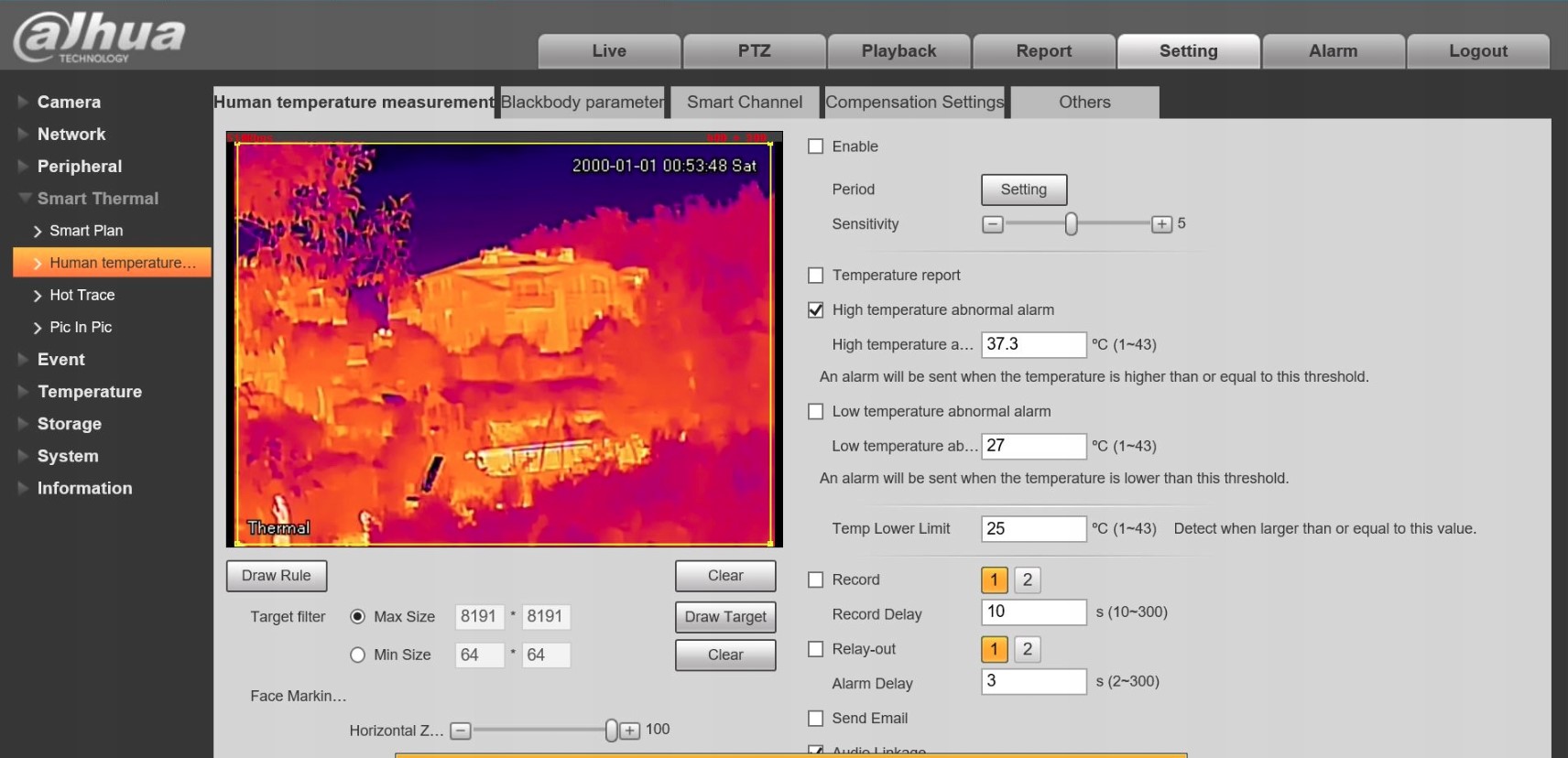Click the Sensitivity slider handle
1568x758 pixels.
(1071, 224)
